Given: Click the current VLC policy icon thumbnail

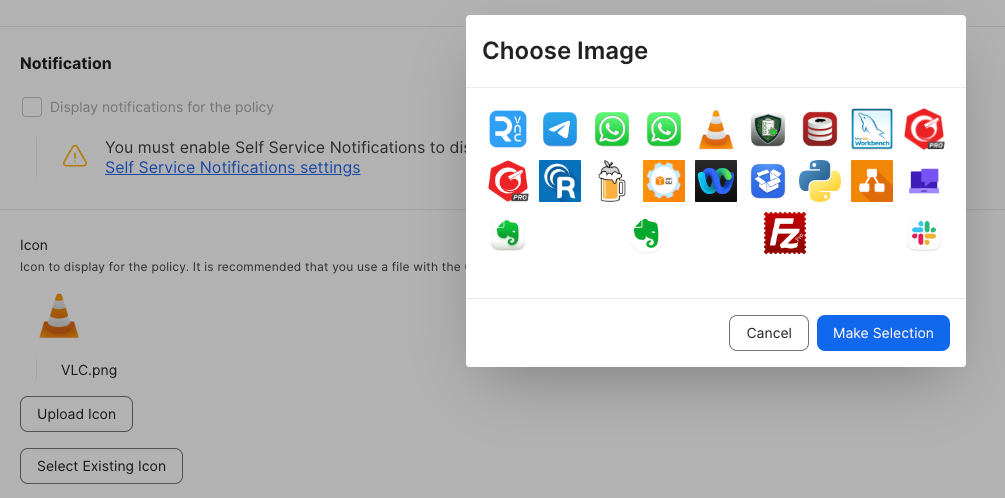Looking at the screenshot, I should coord(59,315).
